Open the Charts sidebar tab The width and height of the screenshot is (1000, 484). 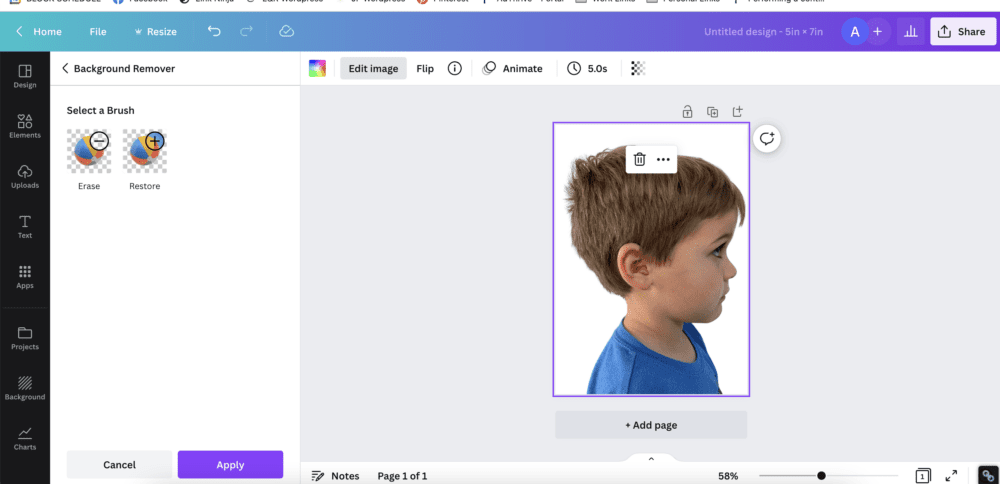[x=25, y=439]
